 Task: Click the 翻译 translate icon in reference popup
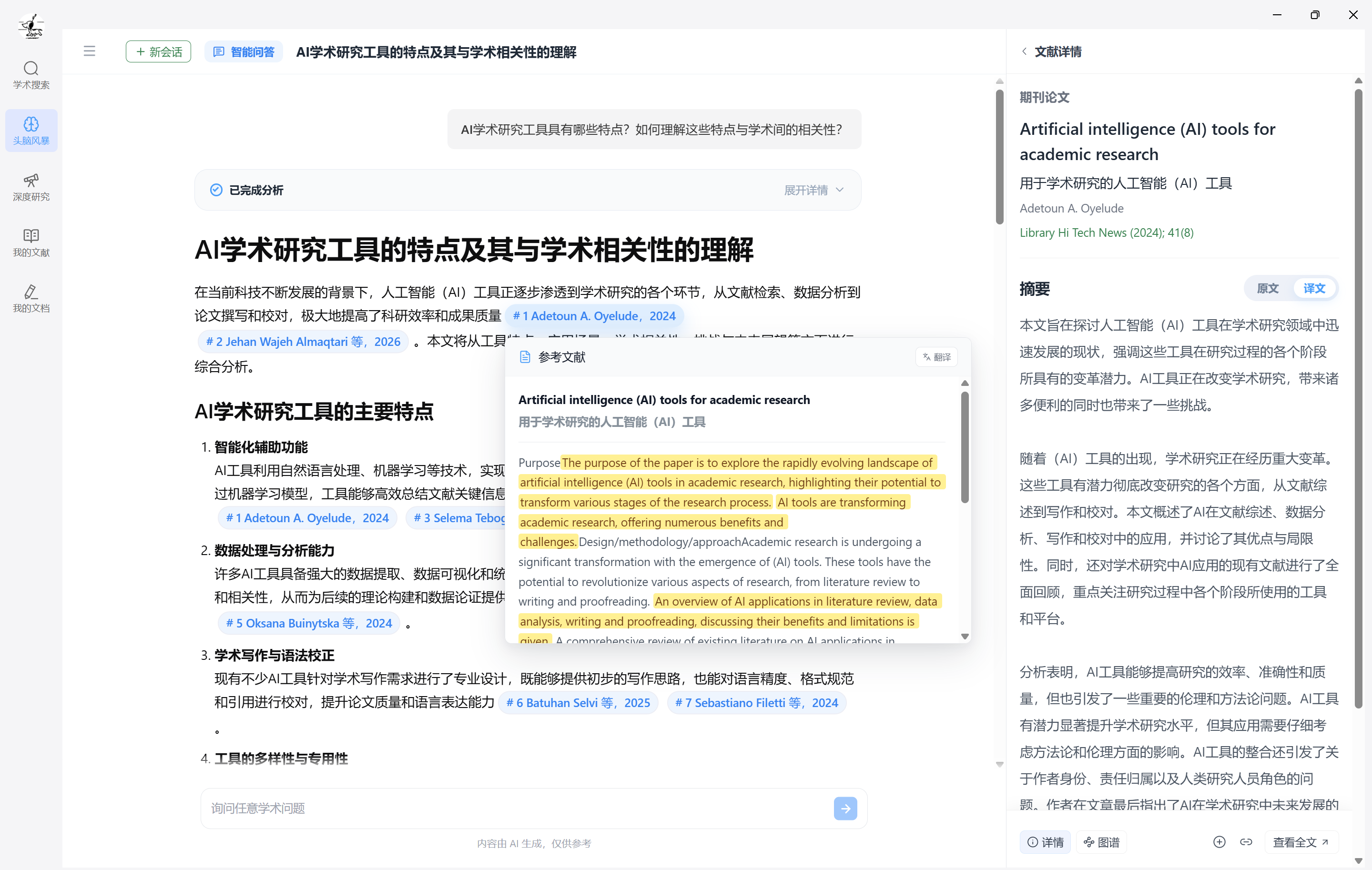coord(936,357)
